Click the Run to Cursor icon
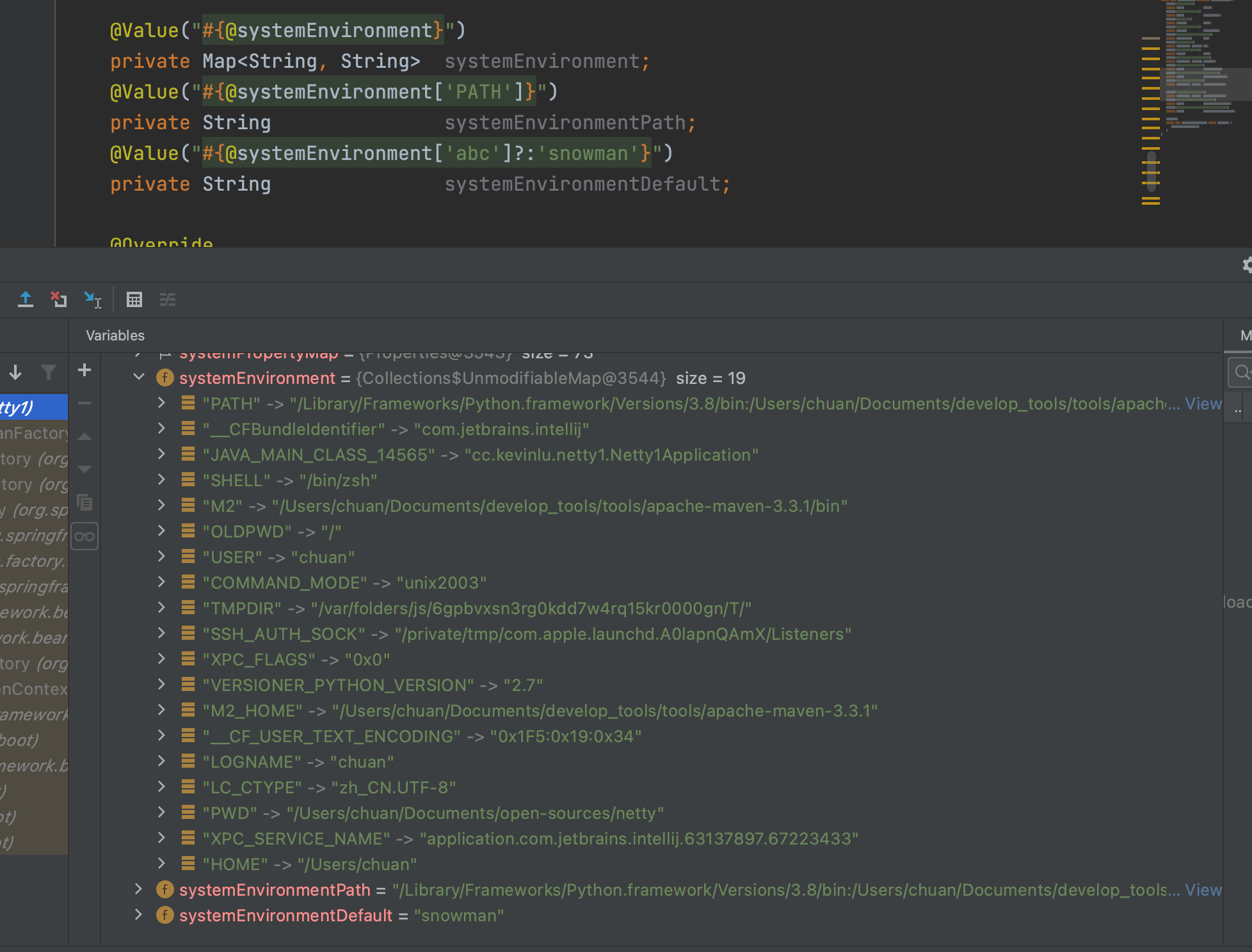 (93, 299)
